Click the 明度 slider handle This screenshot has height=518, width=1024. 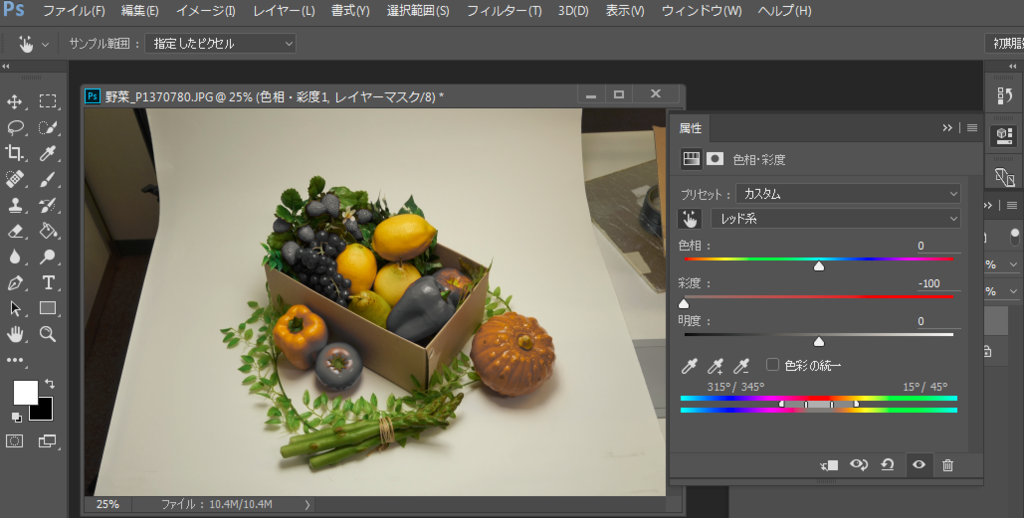(819, 342)
